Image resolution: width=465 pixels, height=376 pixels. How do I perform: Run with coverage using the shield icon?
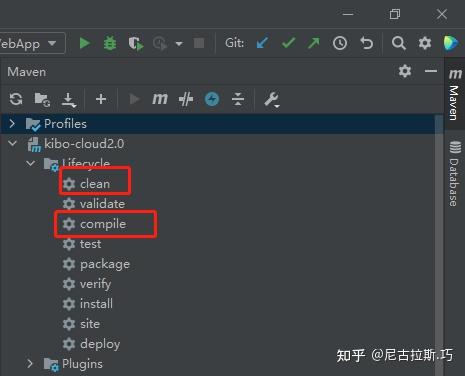(136, 43)
